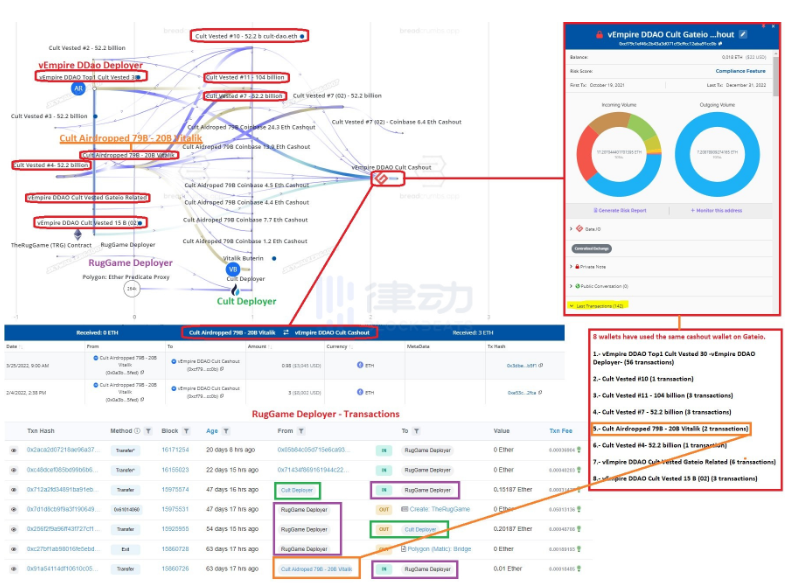
Task: Copy the wallet address under the panel title
Action: 720,44
